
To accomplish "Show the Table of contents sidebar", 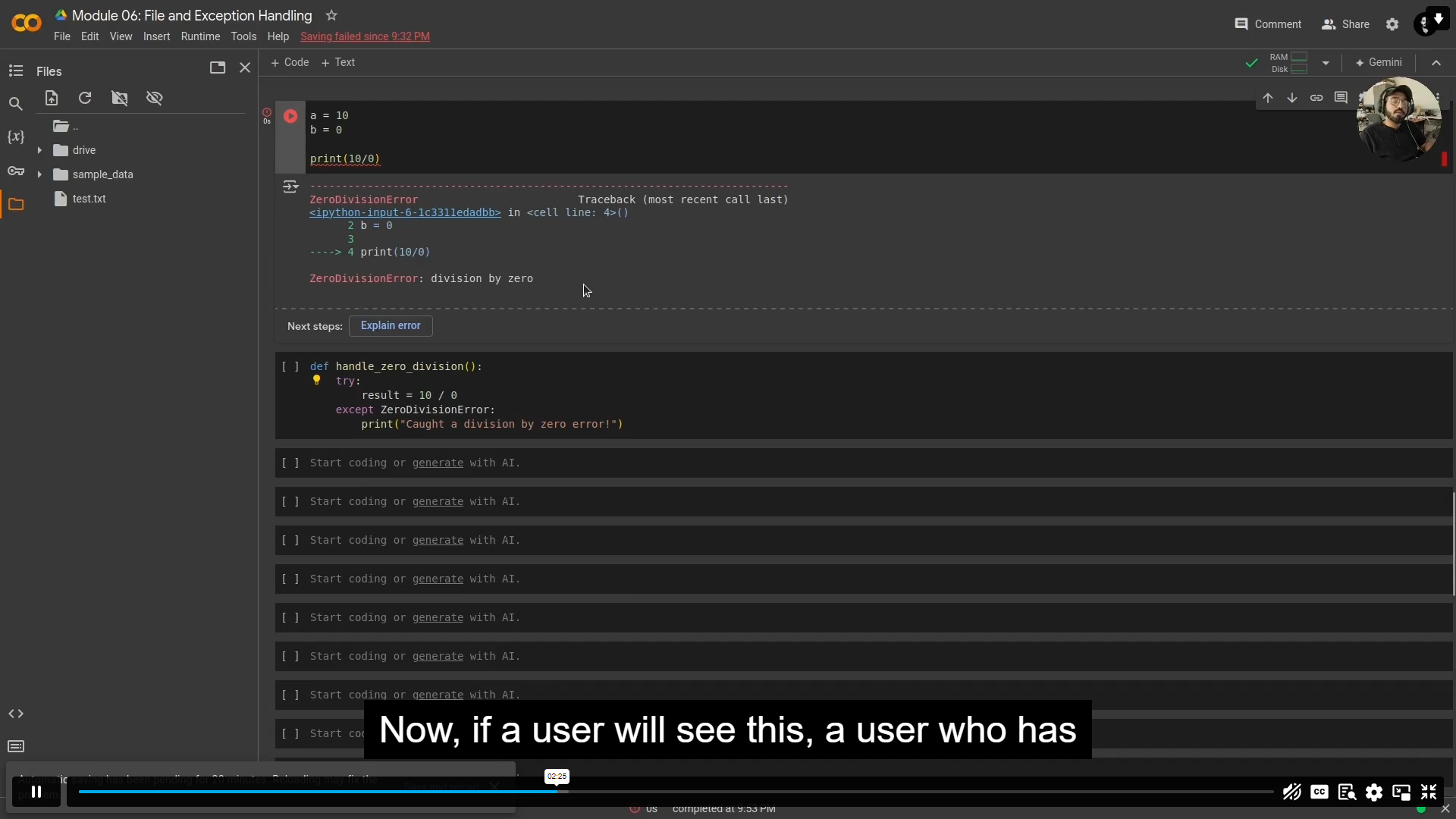I will coord(15,71).
